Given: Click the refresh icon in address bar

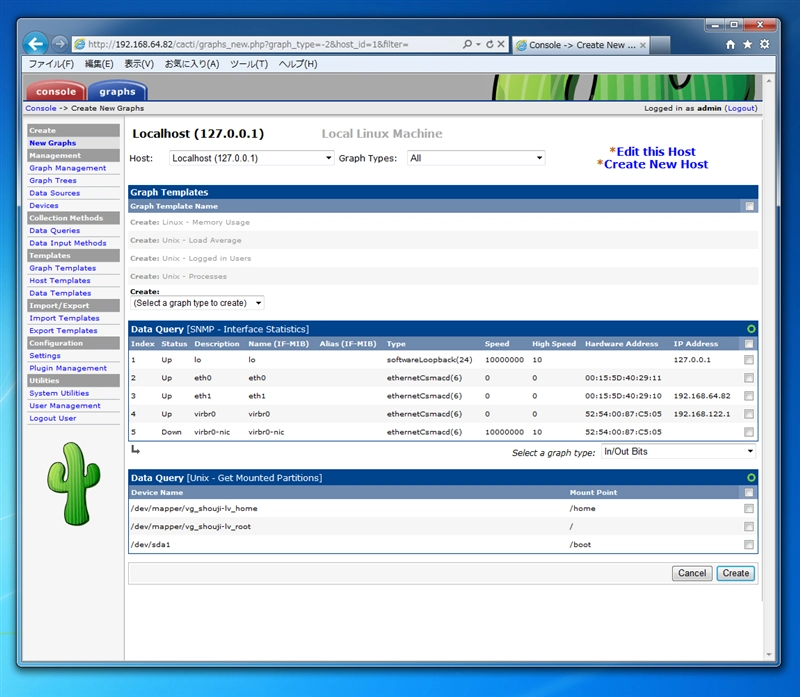Looking at the screenshot, I should (490, 44).
